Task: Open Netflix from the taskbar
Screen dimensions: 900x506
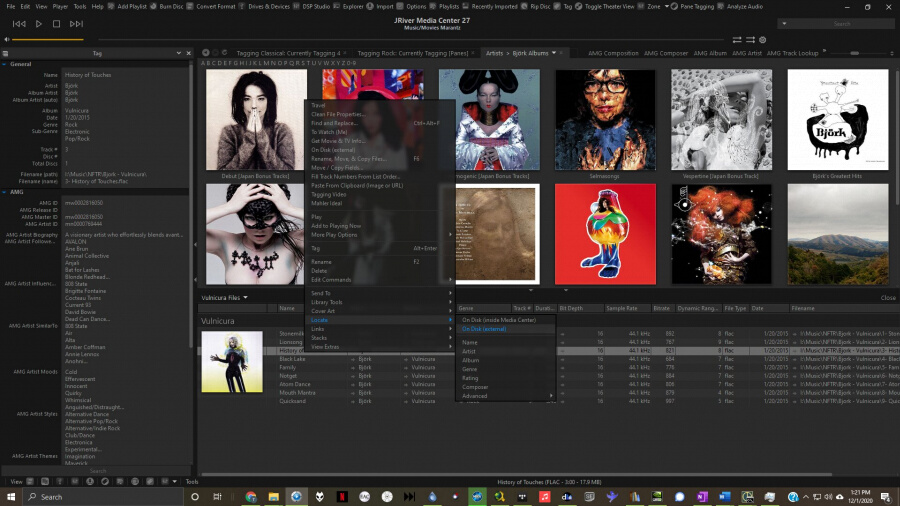Action: click(342, 497)
